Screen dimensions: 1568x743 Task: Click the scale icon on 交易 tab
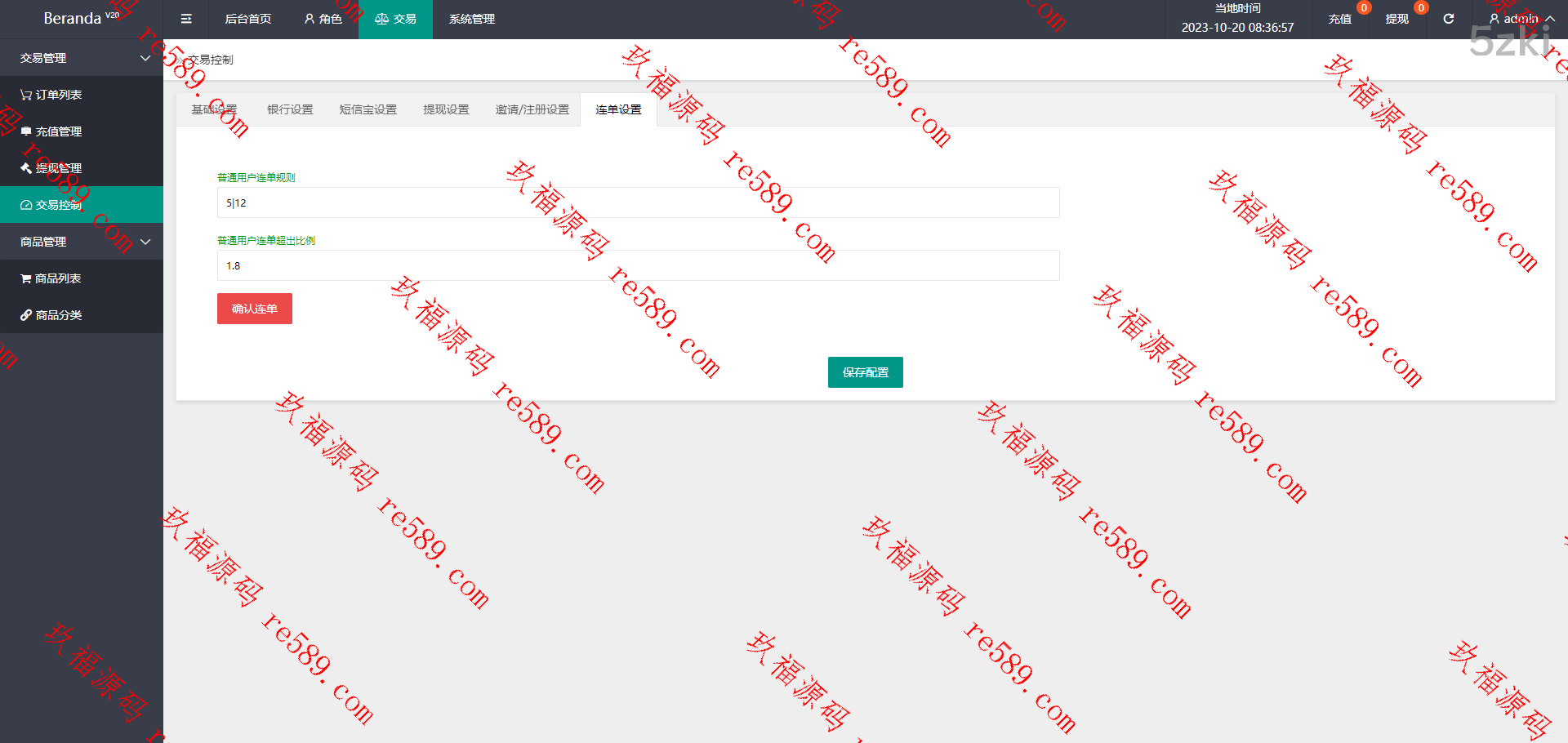coord(381,19)
